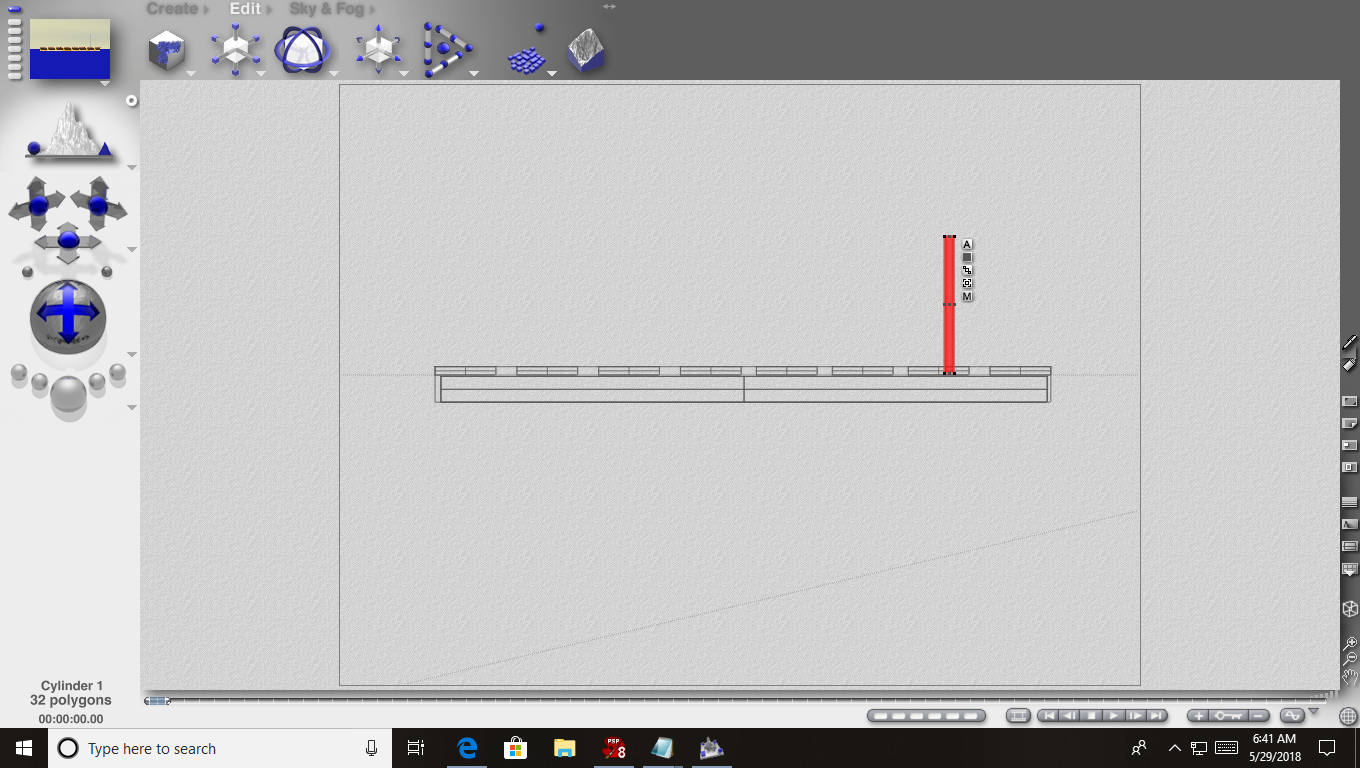Image resolution: width=1360 pixels, height=768 pixels.
Task: Click the object attributes 'A' icon
Action: tap(967, 244)
